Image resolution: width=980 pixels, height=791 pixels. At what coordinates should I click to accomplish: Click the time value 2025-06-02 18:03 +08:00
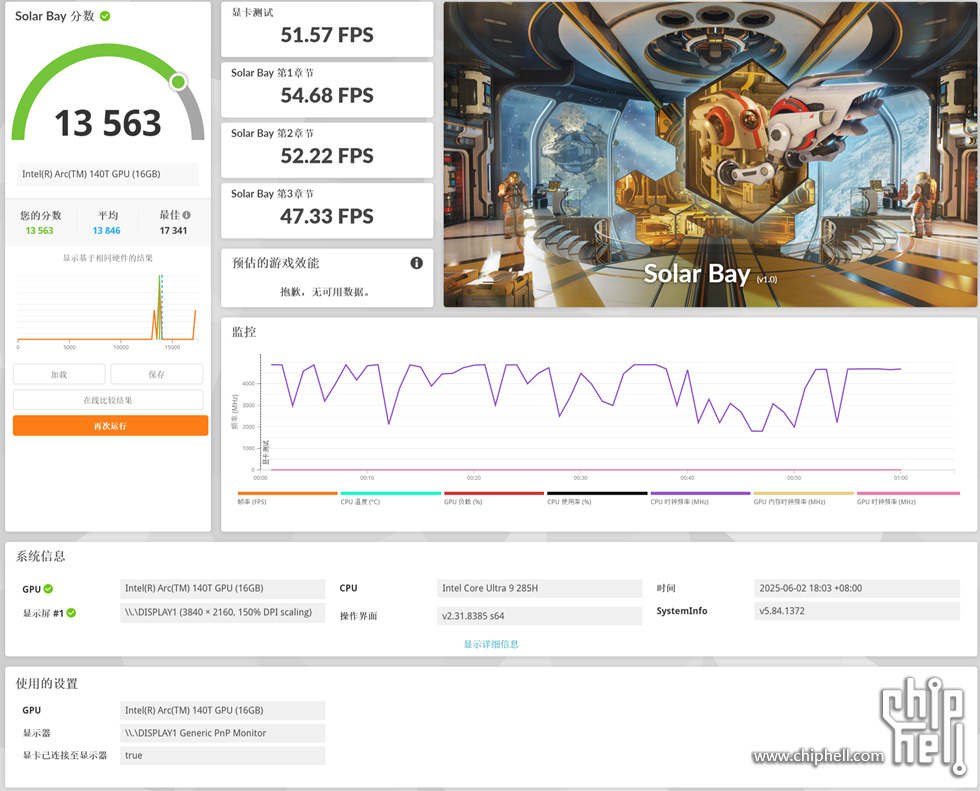(x=856, y=588)
